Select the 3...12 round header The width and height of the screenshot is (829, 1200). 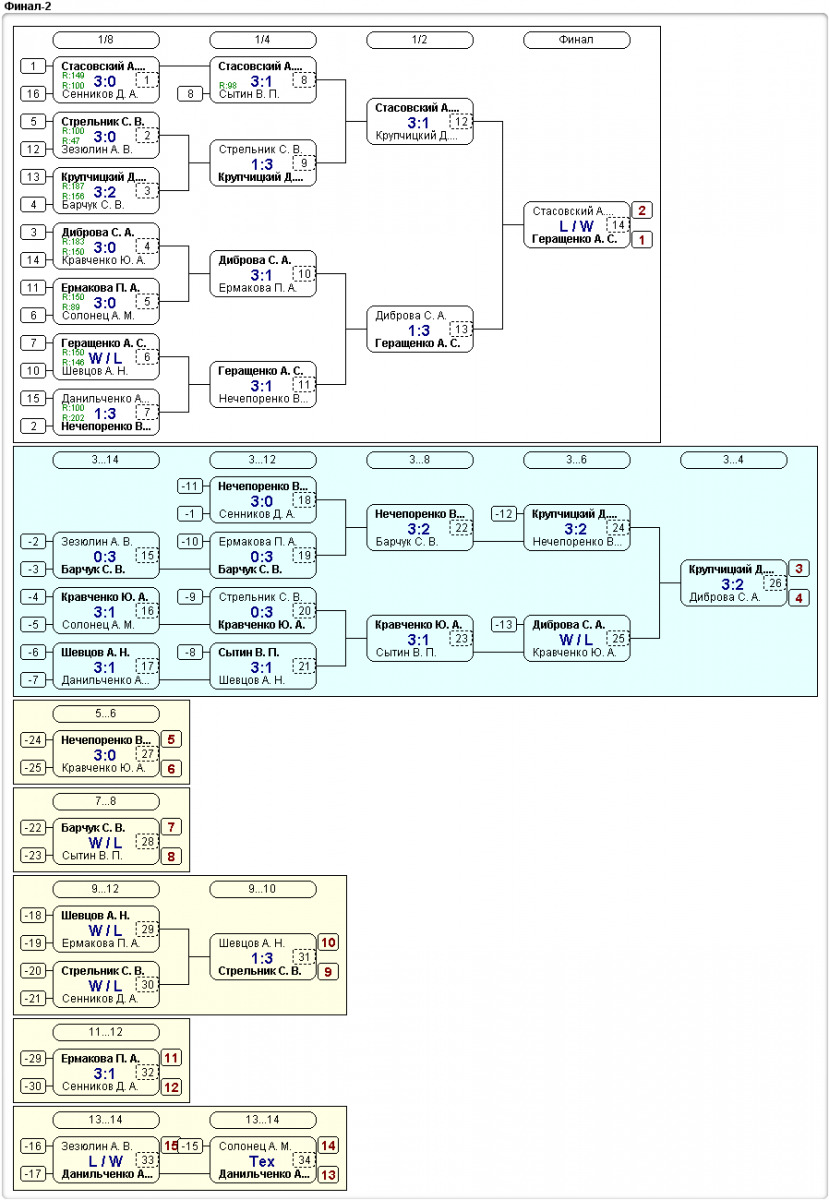[263, 460]
